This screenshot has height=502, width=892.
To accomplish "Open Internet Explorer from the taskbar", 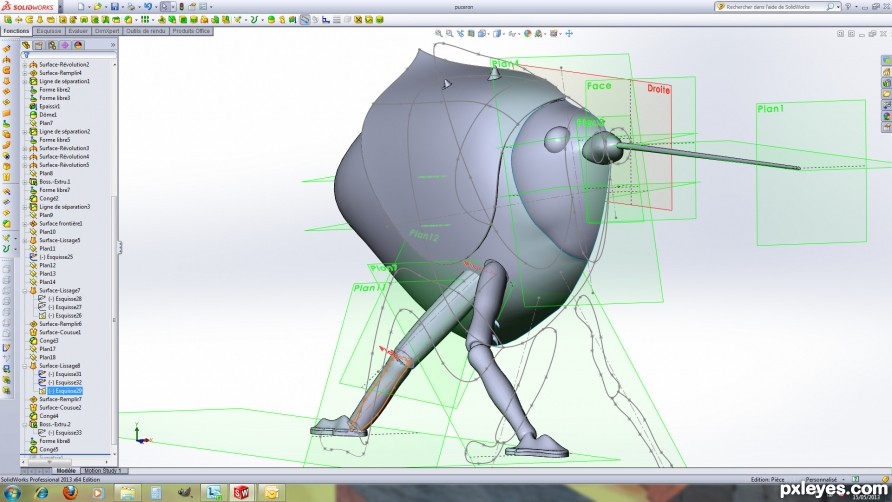I will [x=42, y=492].
